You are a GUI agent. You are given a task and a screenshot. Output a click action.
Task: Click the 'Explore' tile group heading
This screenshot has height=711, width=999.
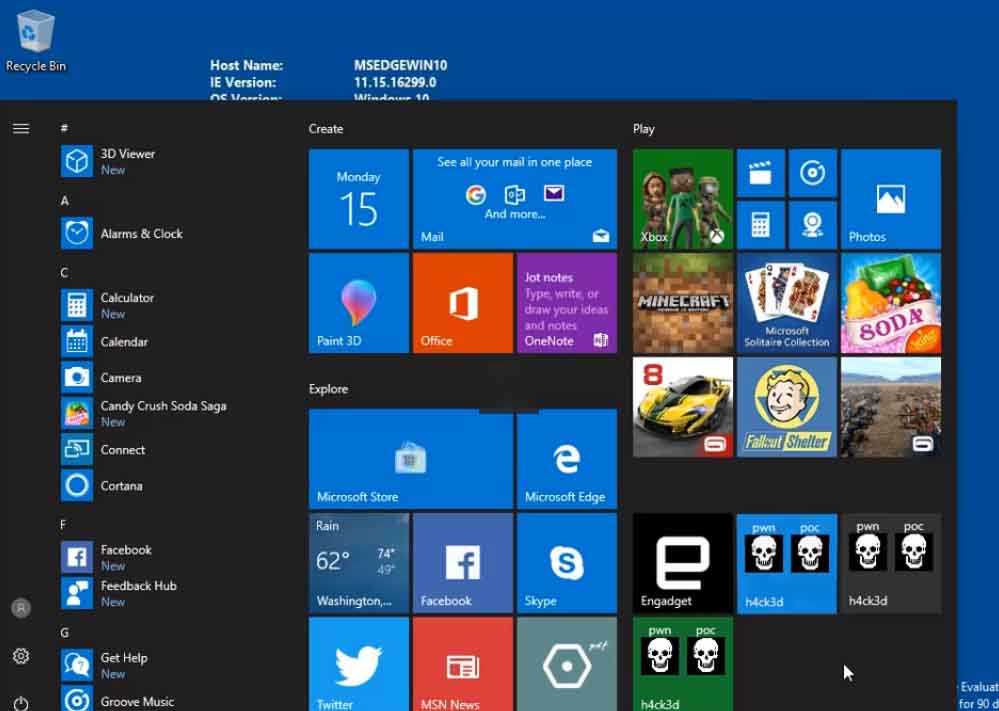[x=328, y=389]
